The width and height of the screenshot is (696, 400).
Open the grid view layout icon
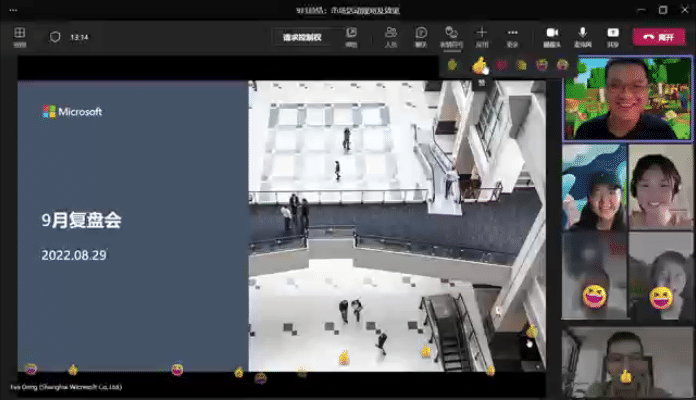pyautogui.click(x=19, y=36)
